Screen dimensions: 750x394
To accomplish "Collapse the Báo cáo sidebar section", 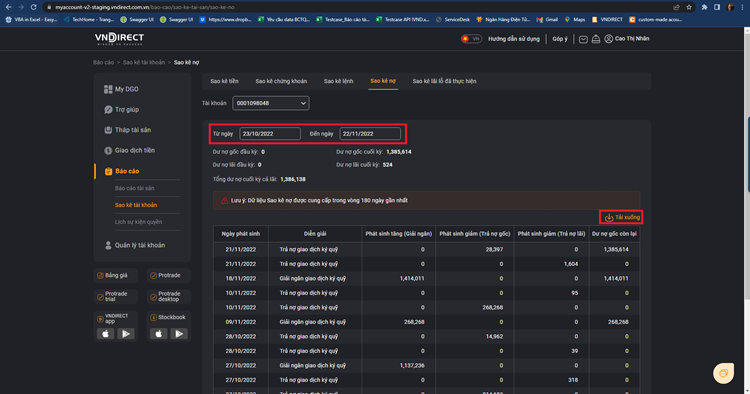I will point(122,171).
